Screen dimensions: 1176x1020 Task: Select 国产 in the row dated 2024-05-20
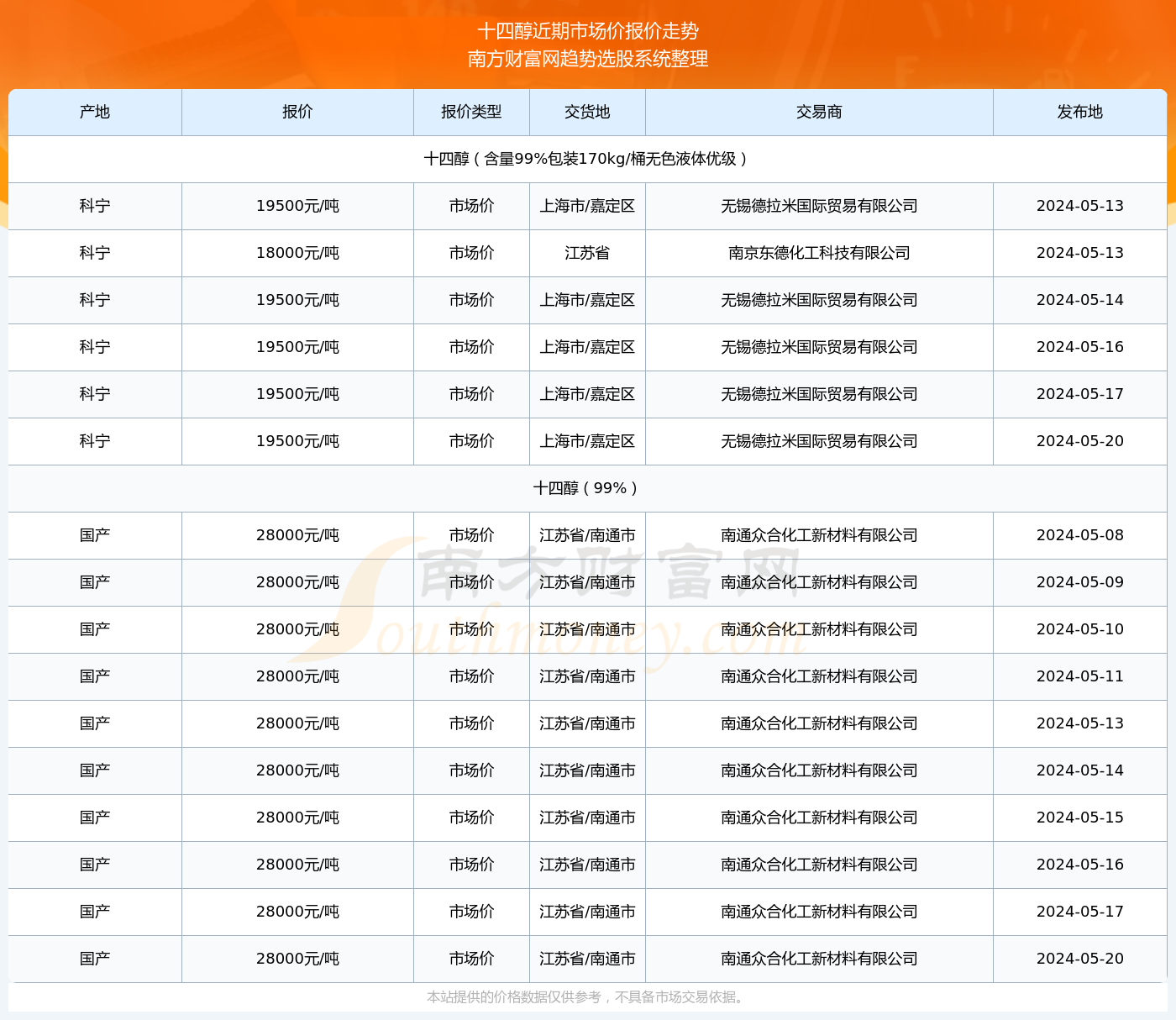coord(95,959)
